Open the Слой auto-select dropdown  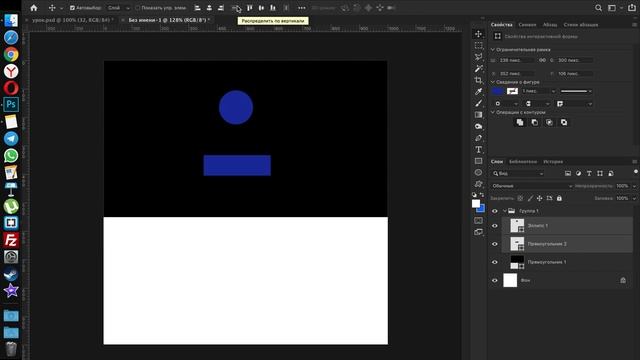pos(118,8)
